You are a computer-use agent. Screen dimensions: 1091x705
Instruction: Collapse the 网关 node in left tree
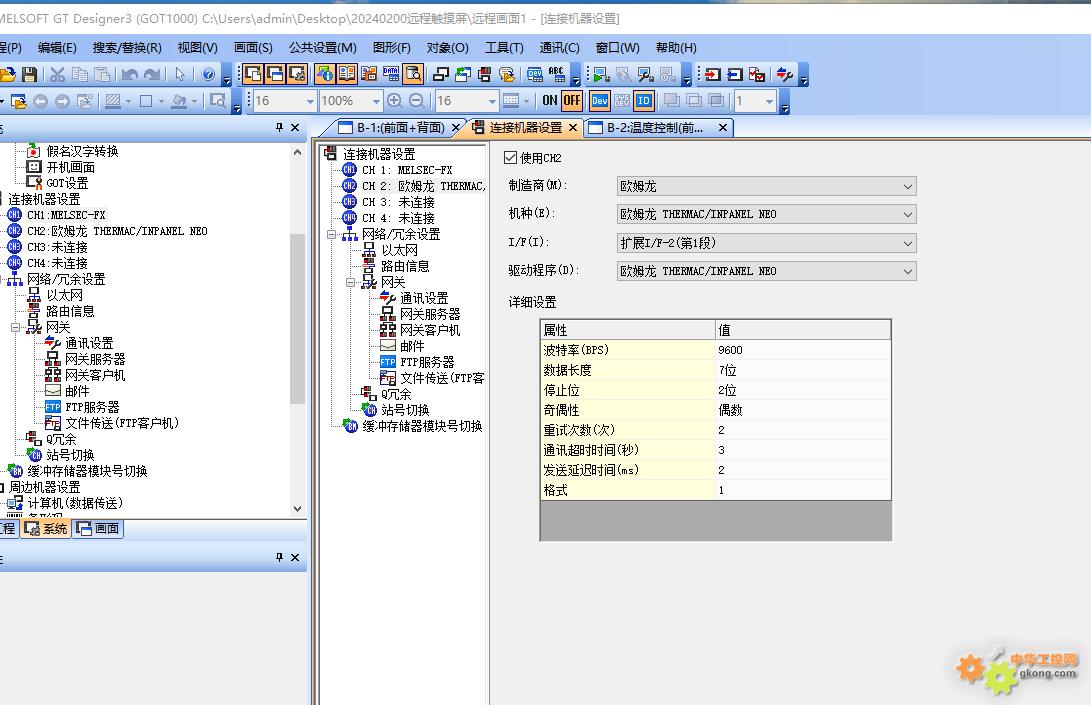pyautogui.click(x=15, y=327)
